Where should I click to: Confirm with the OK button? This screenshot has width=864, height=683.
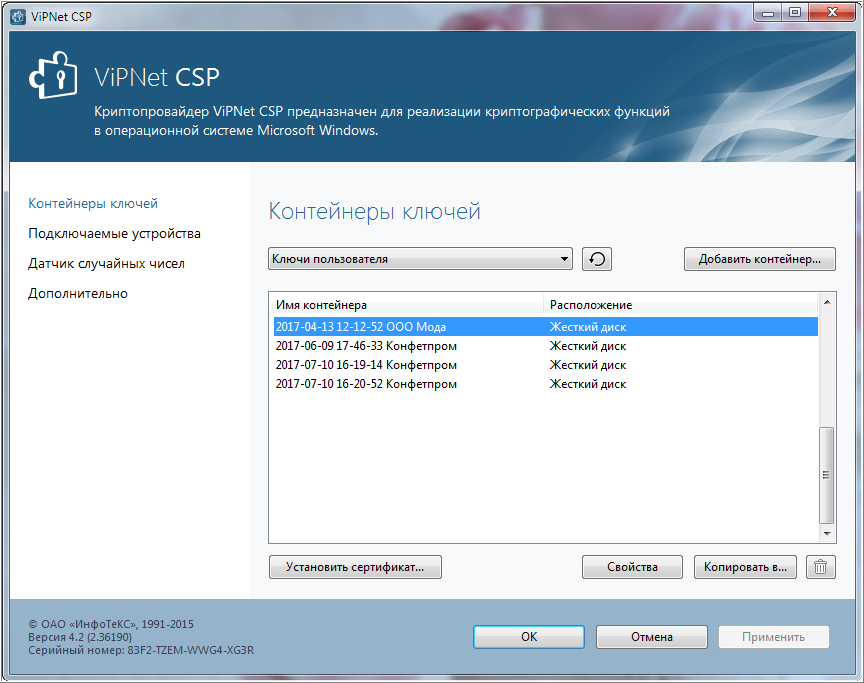(x=529, y=637)
